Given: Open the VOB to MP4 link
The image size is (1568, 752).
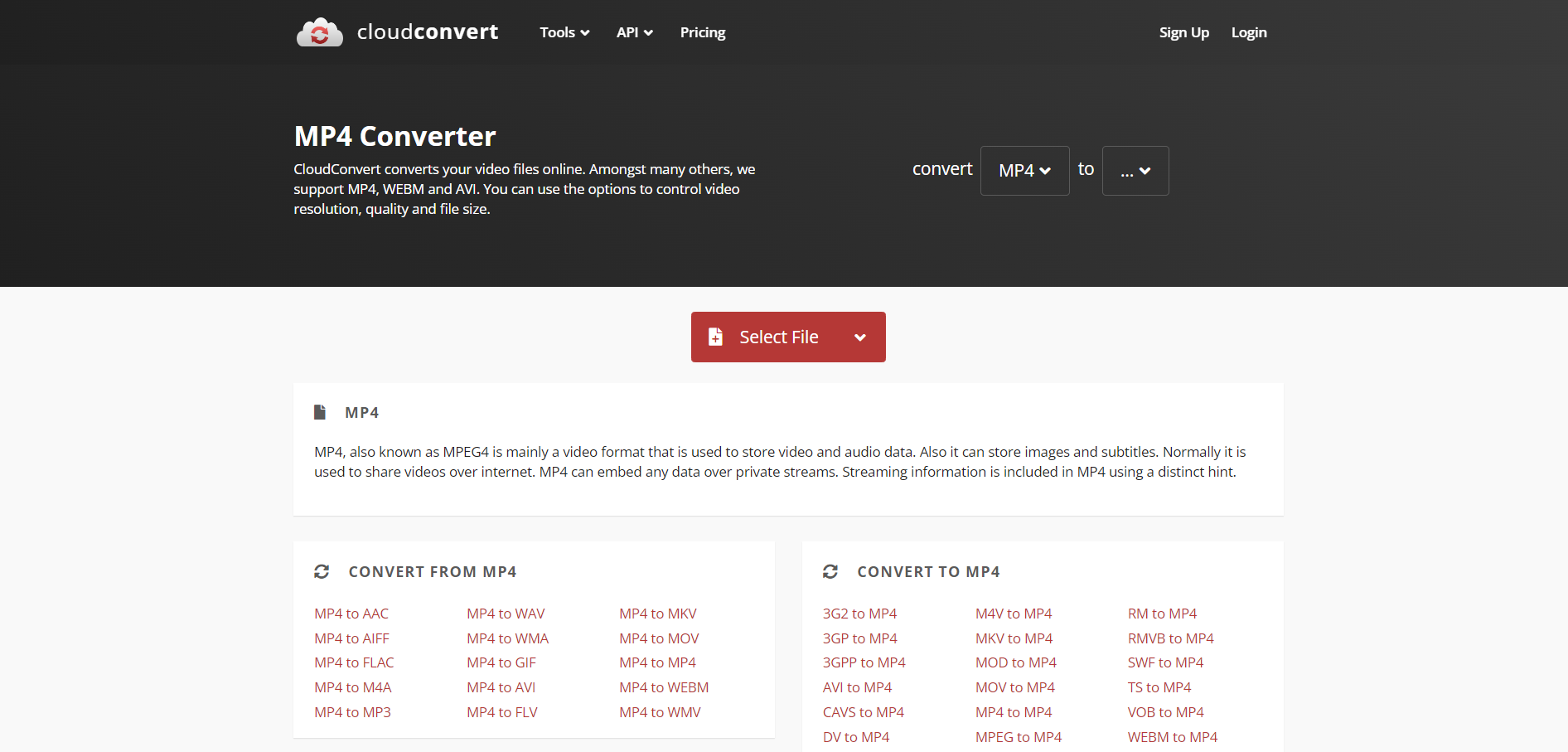Looking at the screenshot, I should [1166, 712].
